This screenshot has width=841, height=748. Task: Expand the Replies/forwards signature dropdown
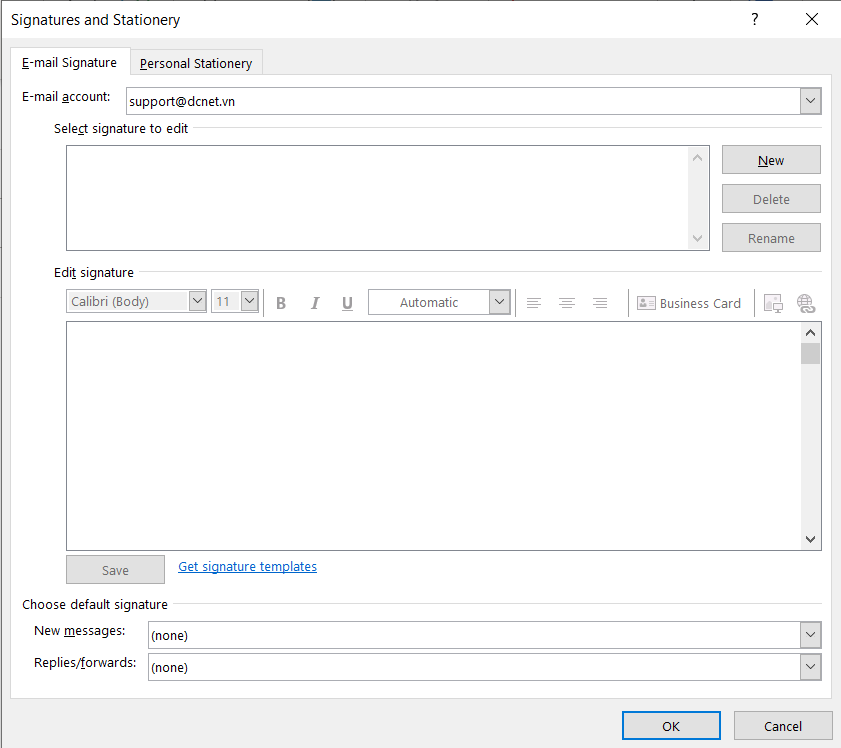(x=810, y=667)
